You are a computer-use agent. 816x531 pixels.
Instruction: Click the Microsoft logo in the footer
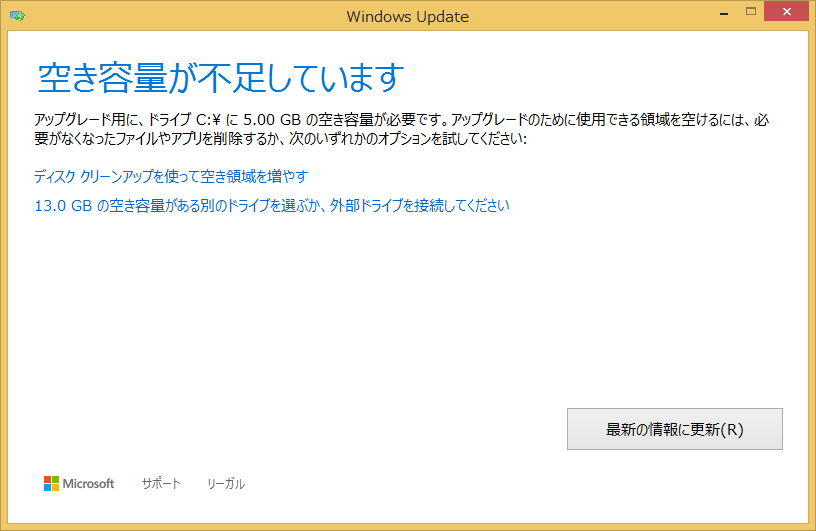79,484
